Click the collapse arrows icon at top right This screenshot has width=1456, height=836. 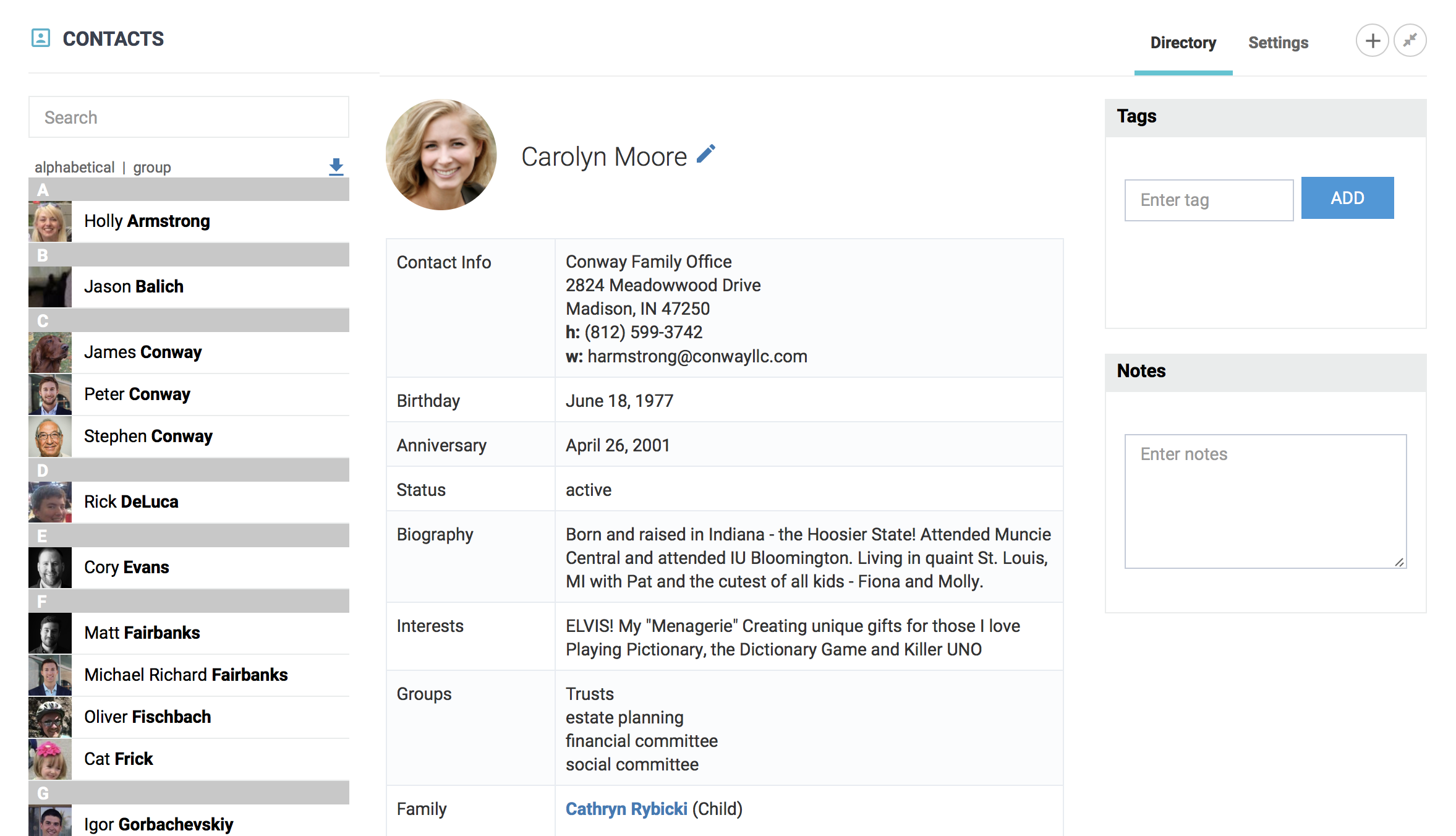click(x=1410, y=41)
